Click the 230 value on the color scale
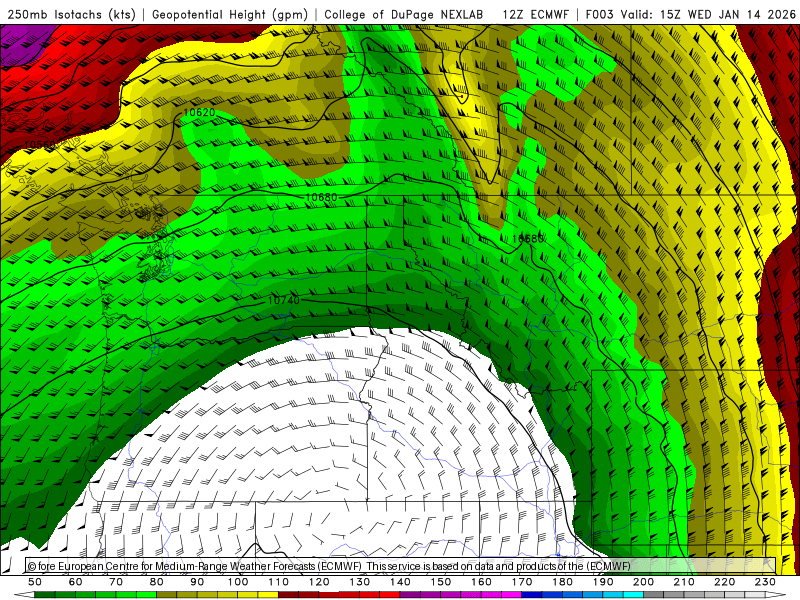 coord(765,582)
